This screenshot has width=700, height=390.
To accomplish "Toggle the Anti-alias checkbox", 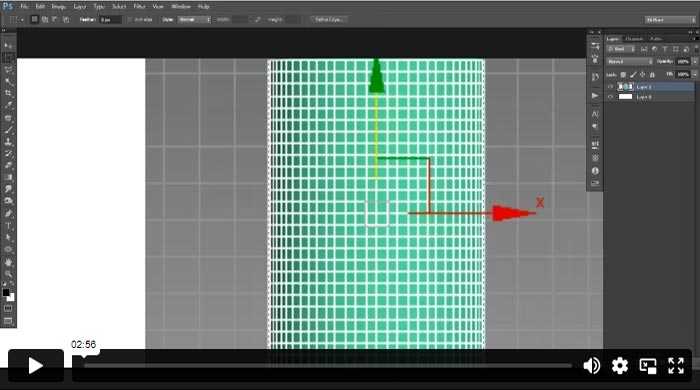I will tap(129, 20).
